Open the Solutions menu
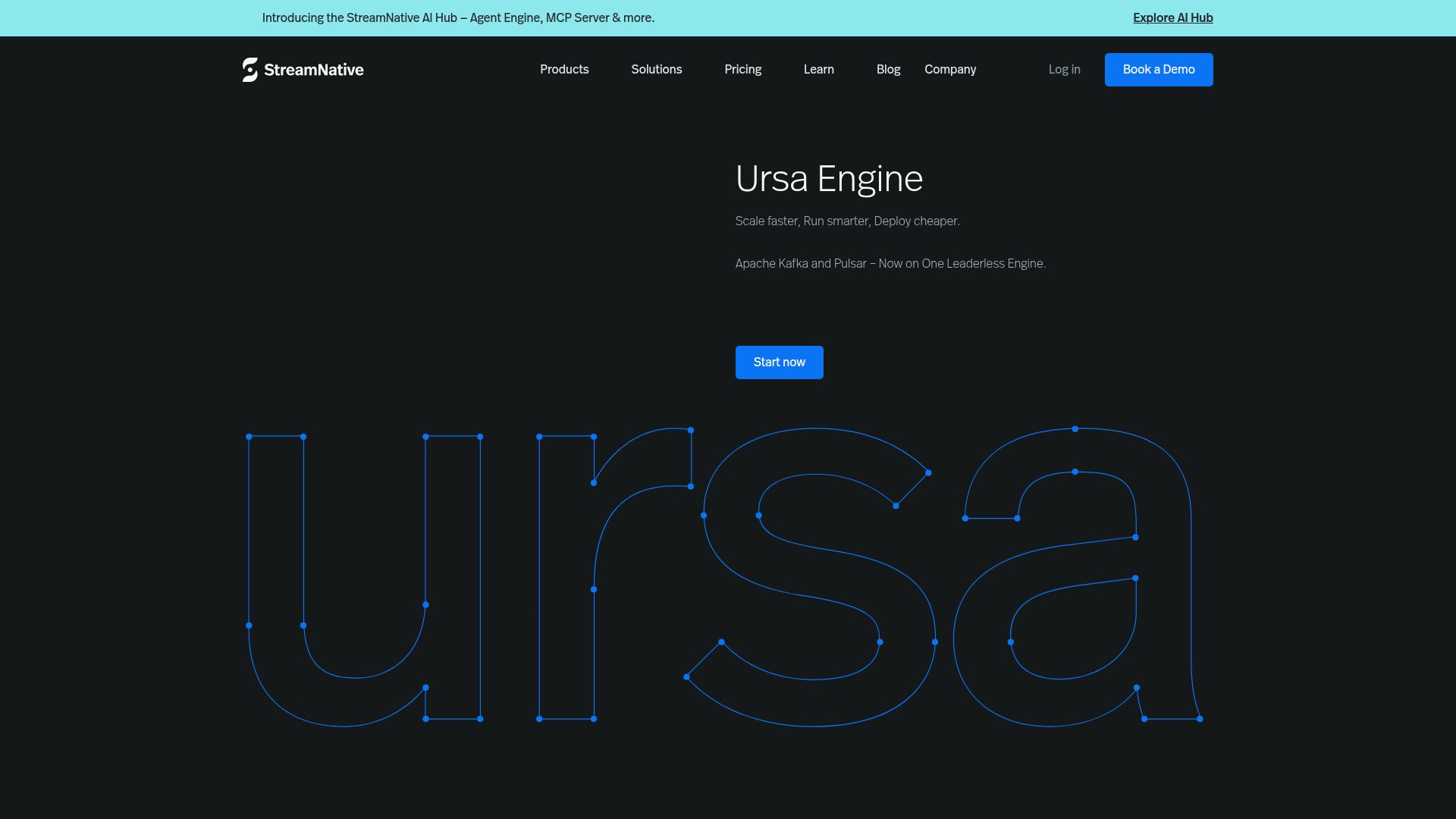The height and width of the screenshot is (819, 1456). (x=657, y=70)
